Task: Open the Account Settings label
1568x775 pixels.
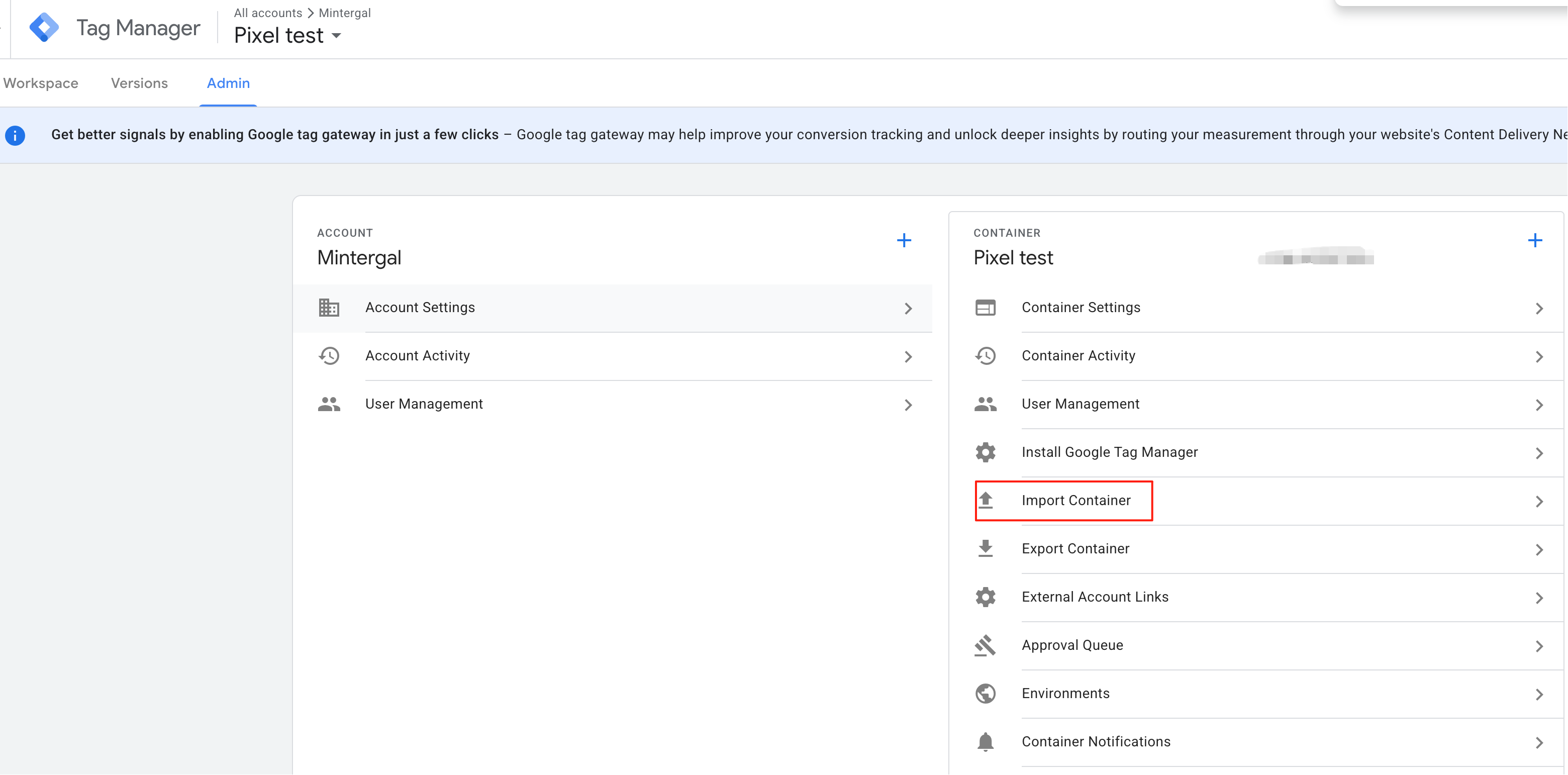Action: coord(420,308)
